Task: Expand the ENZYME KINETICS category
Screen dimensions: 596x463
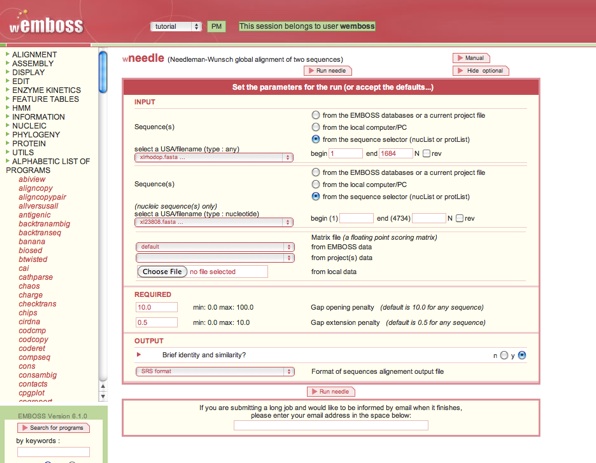Action: [46, 90]
